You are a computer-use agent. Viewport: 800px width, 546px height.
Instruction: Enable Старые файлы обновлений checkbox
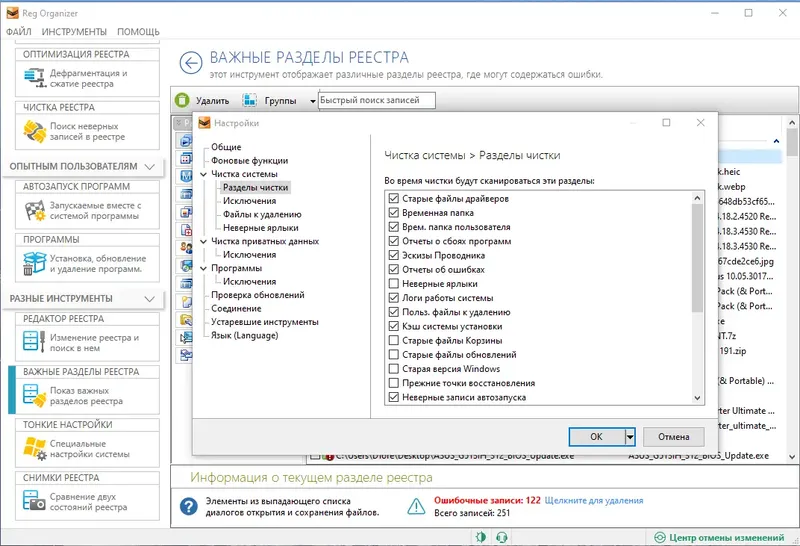393,355
